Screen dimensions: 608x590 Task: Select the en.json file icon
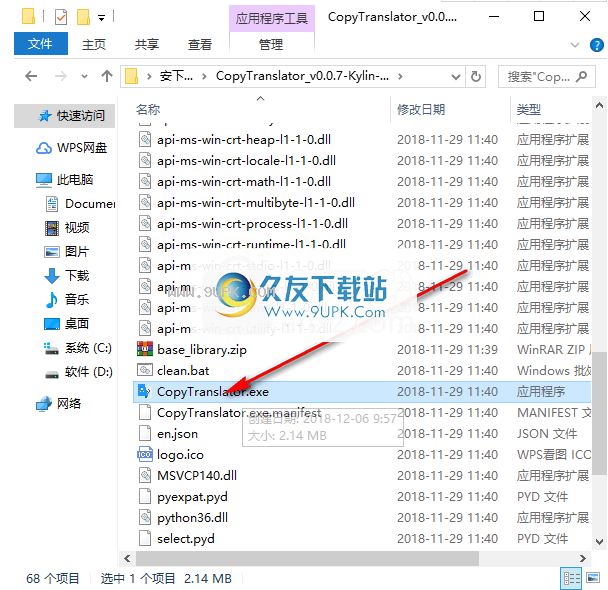click(x=145, y=433)
